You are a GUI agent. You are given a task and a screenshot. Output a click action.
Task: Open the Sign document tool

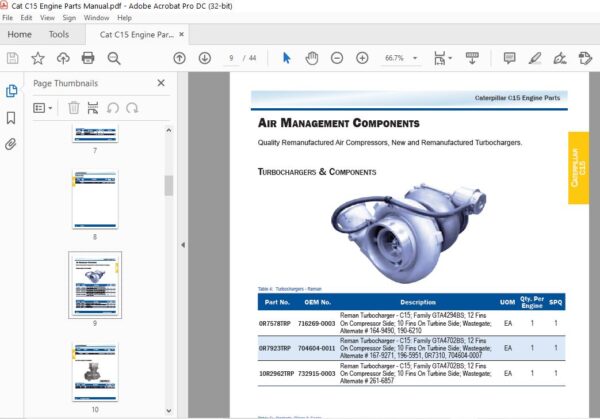560,58
